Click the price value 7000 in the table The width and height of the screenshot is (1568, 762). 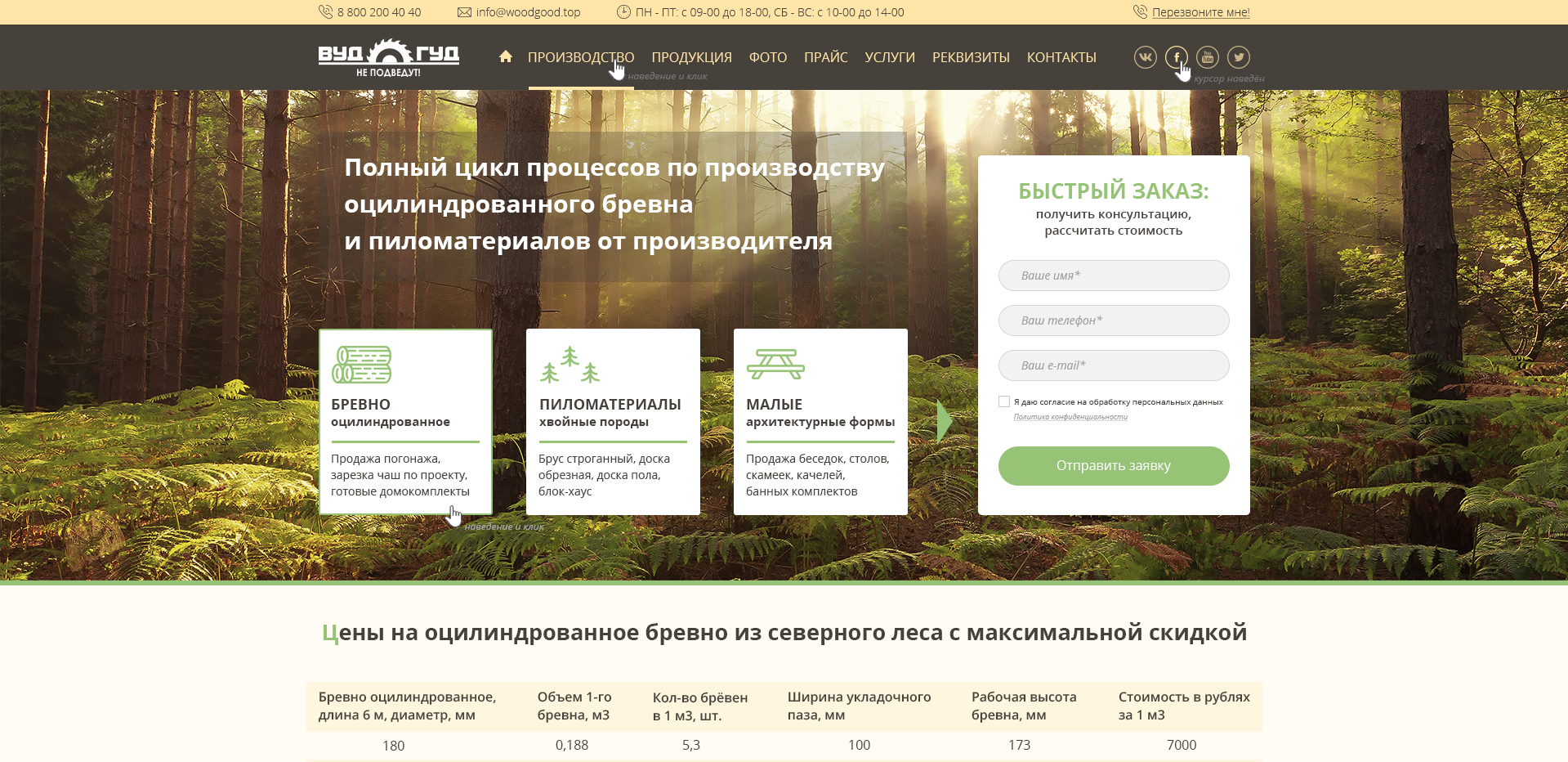pyautogui.click(x=1182, y=746)
